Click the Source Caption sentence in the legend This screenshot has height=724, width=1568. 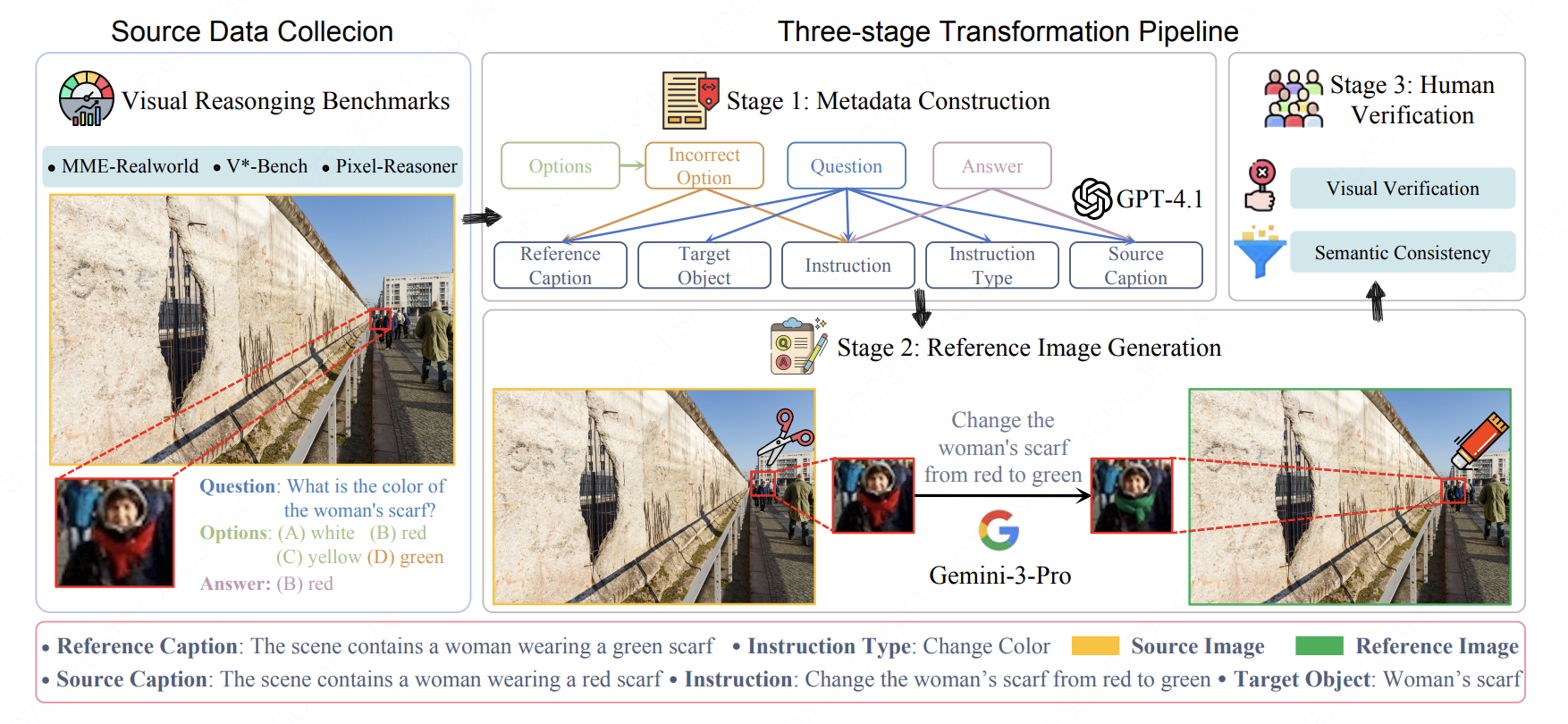click(x=359, y=679)
